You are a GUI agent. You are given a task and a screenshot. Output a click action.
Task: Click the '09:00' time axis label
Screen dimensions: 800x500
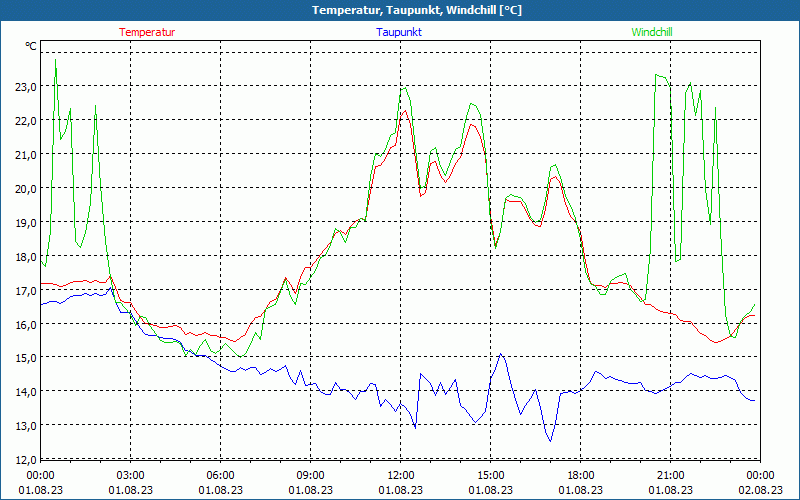point(310,476)
